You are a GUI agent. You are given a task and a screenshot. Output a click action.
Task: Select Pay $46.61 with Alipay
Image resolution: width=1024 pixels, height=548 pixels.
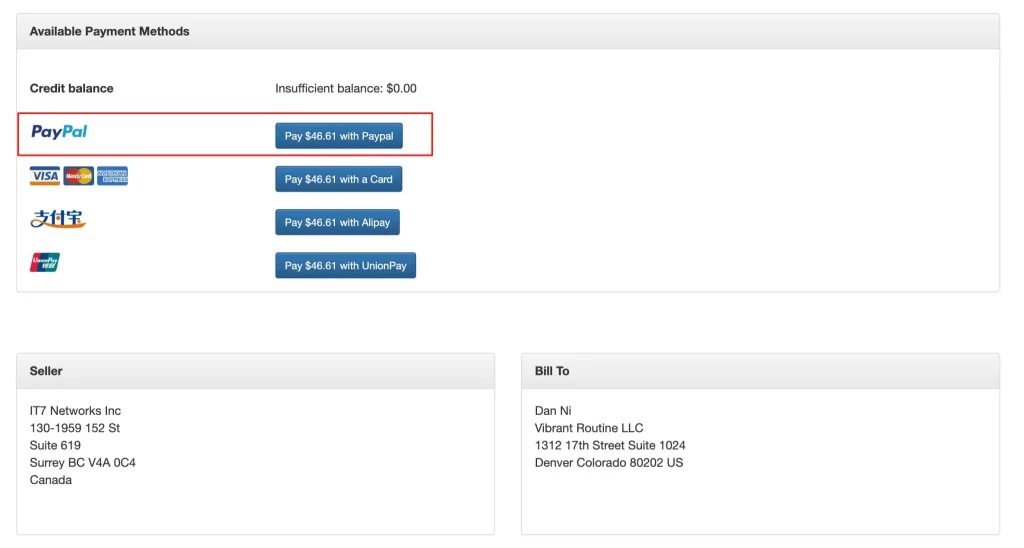(x=337, y=222)
